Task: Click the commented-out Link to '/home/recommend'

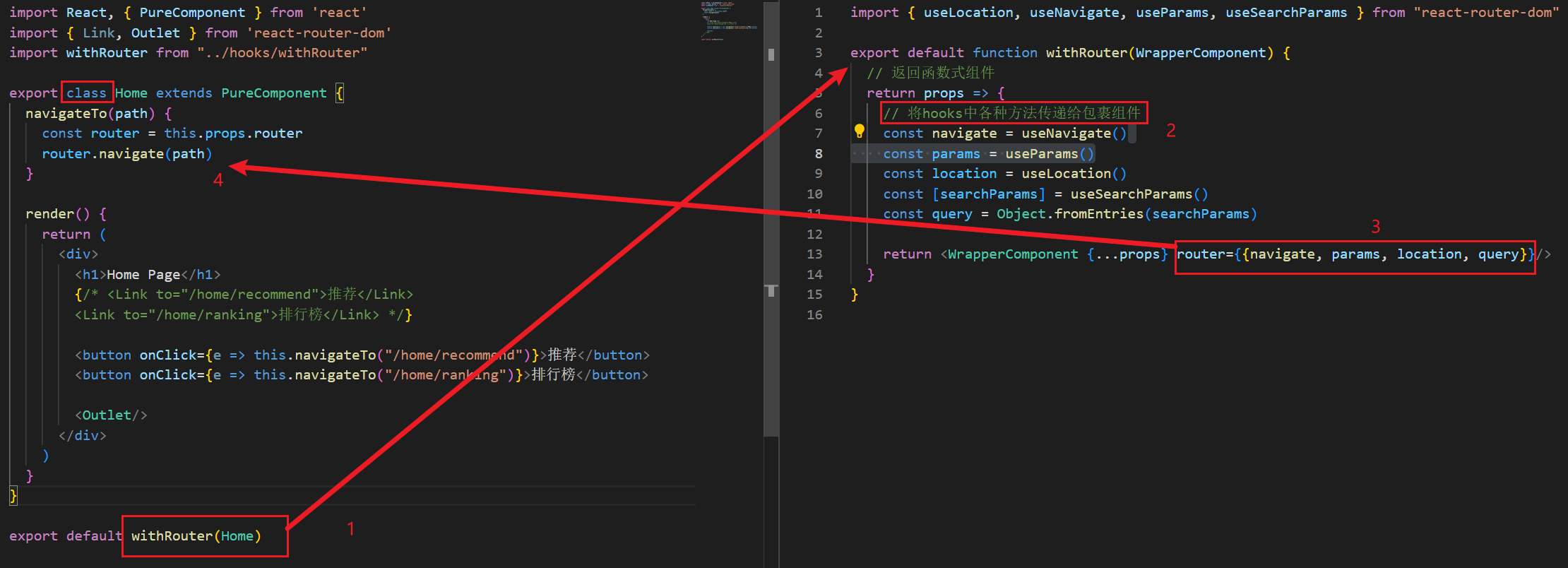Action: coord(244,295)
